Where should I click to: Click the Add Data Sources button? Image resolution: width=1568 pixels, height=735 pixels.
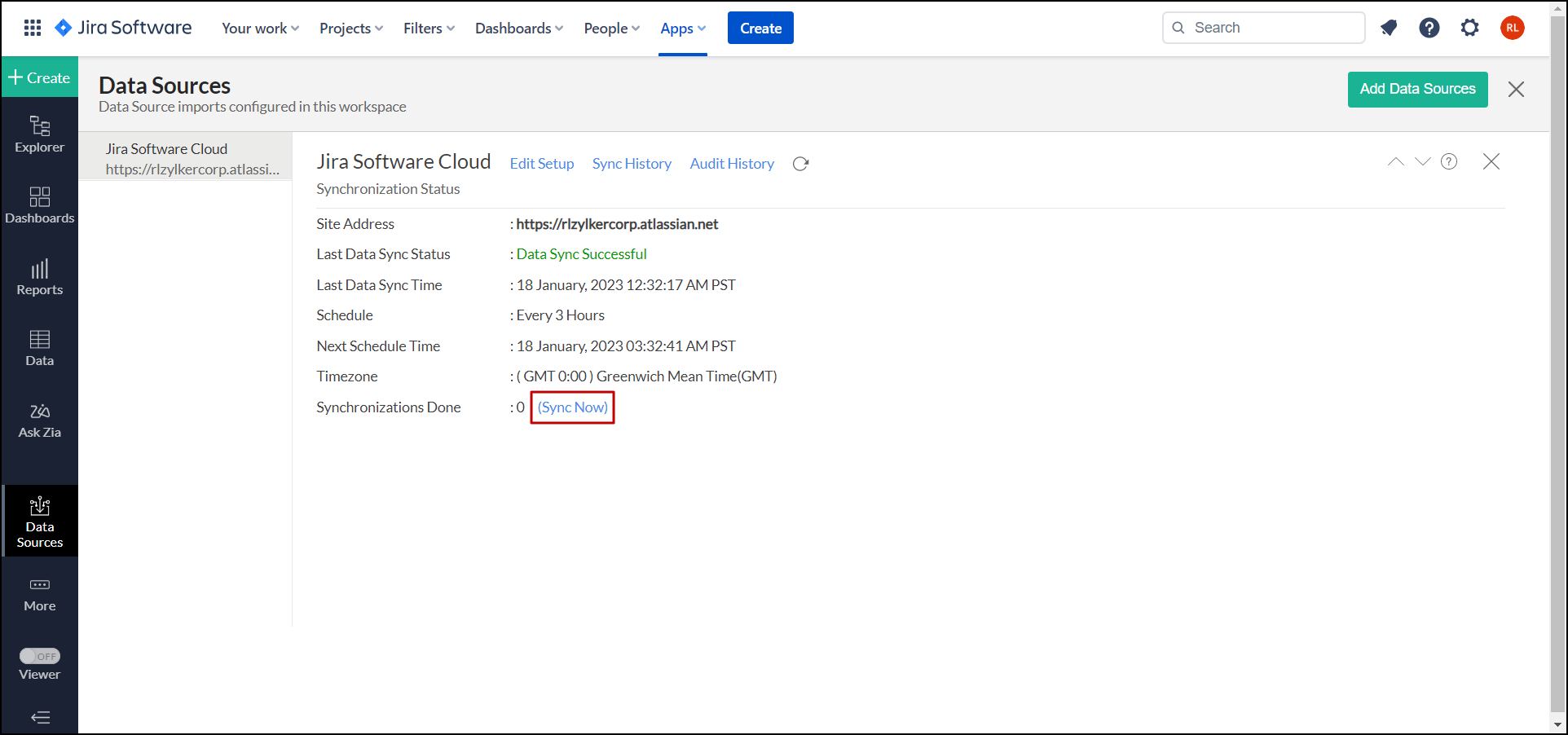[1417, 89]
